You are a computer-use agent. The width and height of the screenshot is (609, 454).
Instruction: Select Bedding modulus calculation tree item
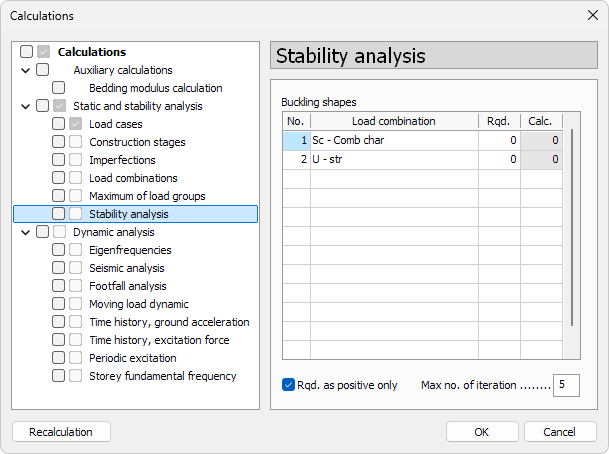(156, 88)
